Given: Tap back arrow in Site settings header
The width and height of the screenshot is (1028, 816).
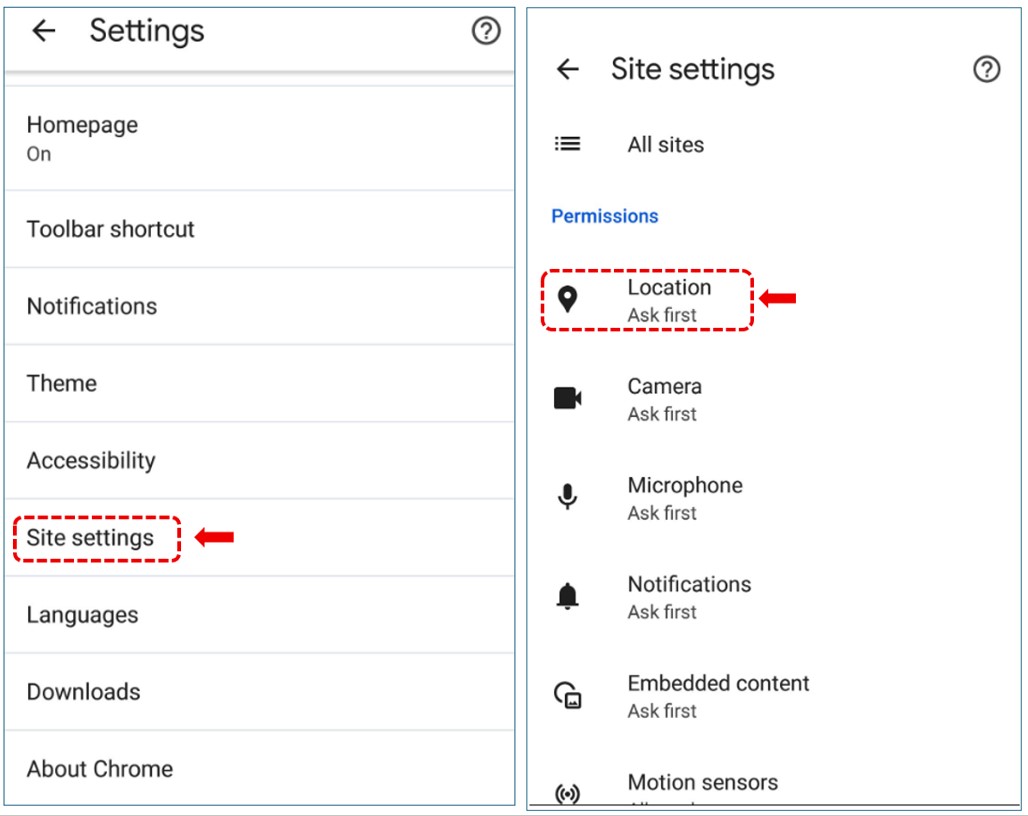Looking at the screenshot, I should click(x=567, y=69).
